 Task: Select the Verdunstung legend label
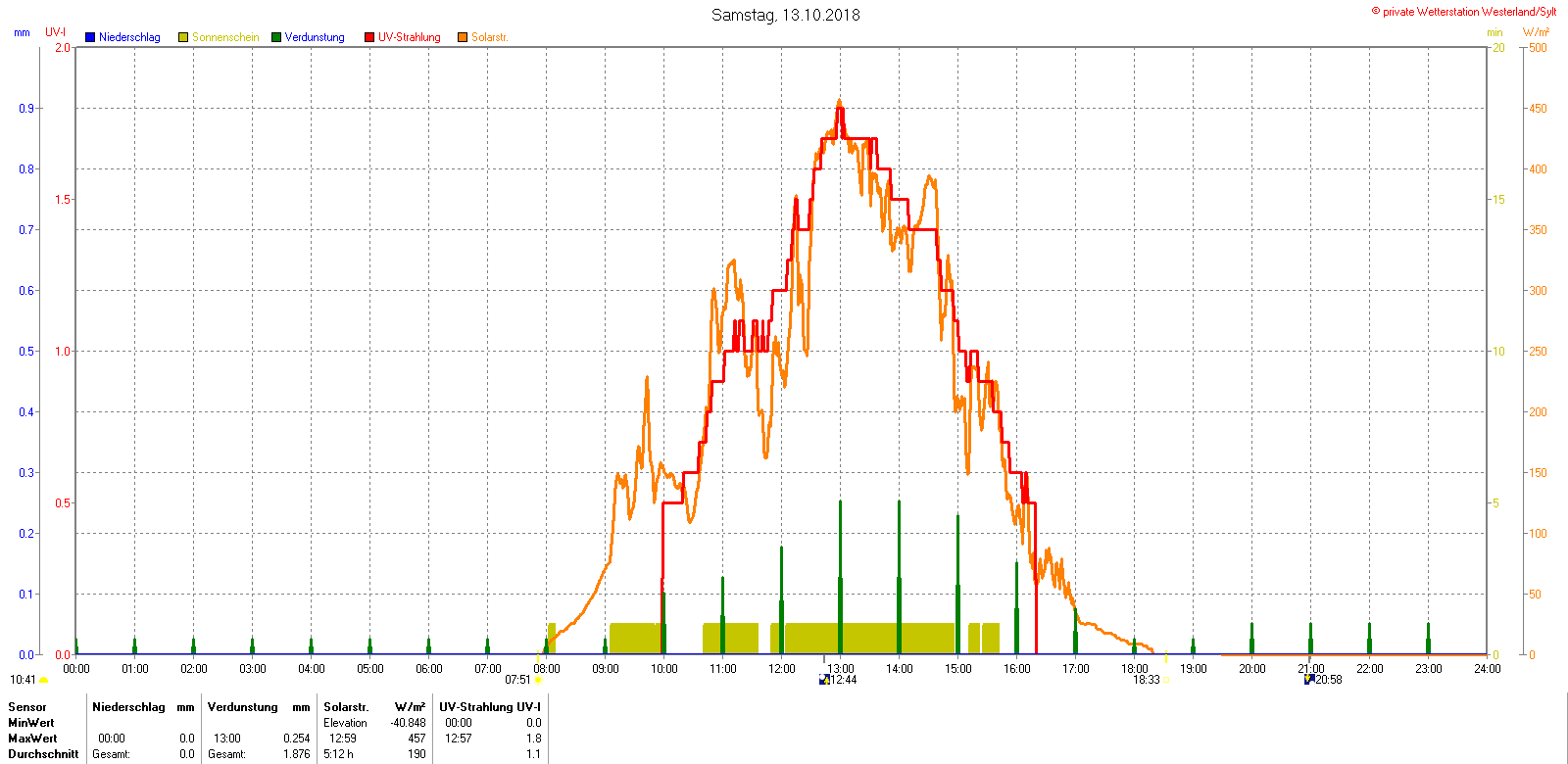coord(315,37)
